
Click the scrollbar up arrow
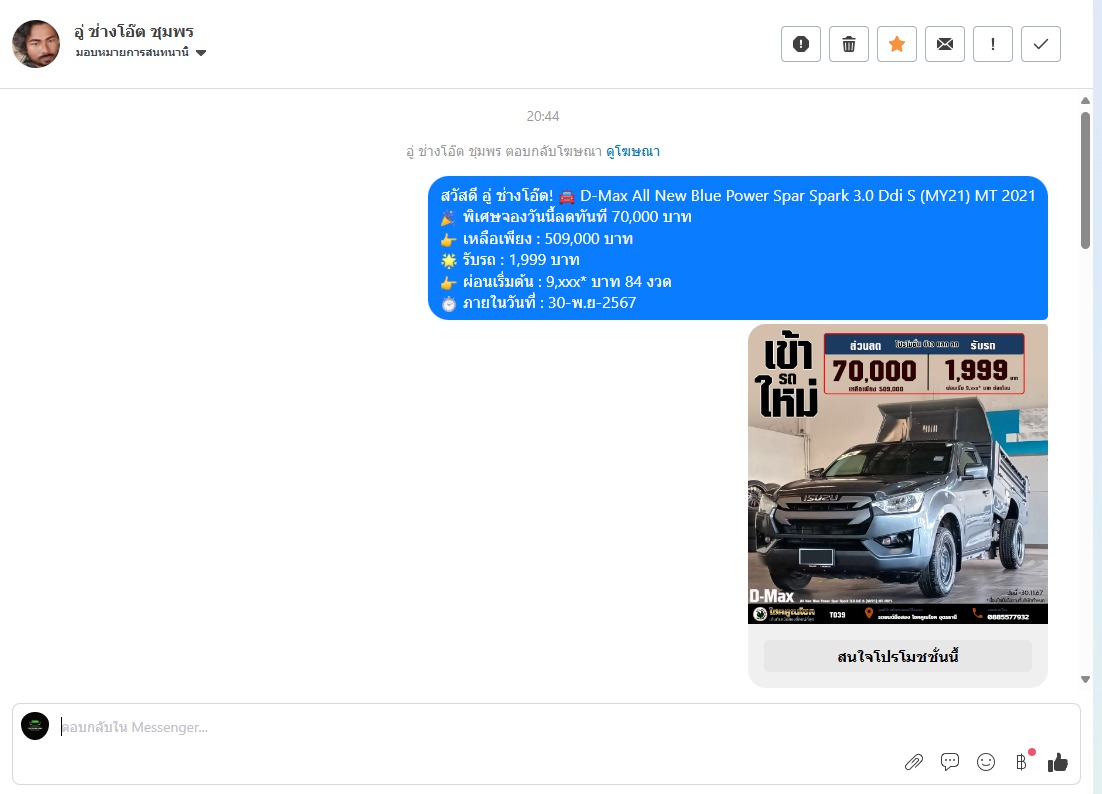click(1085, 100)
